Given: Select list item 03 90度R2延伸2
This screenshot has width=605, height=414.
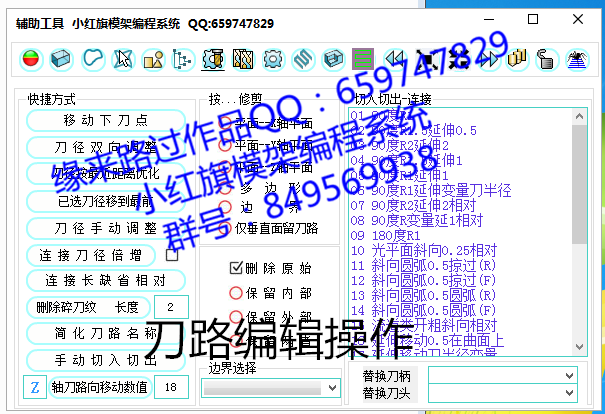Looking at the screenshot, I should [400, 145].
